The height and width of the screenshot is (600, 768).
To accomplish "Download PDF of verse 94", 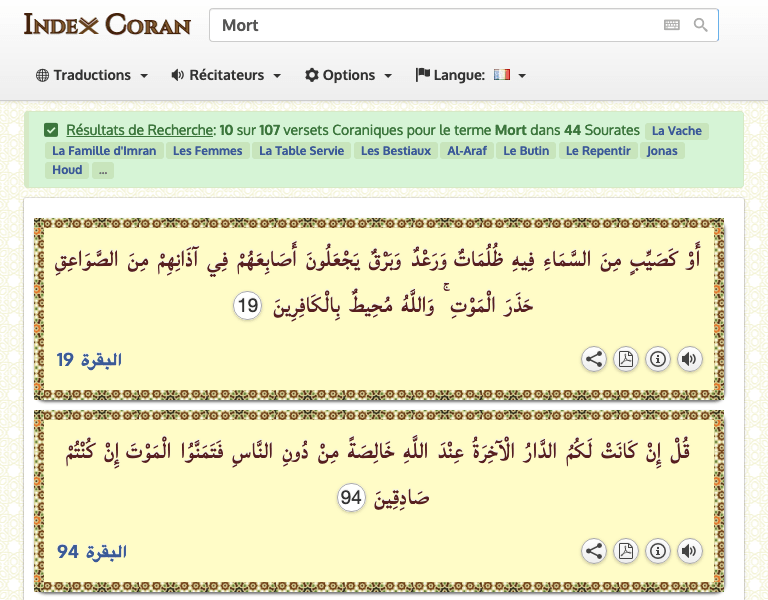I will tap(626, 551).
